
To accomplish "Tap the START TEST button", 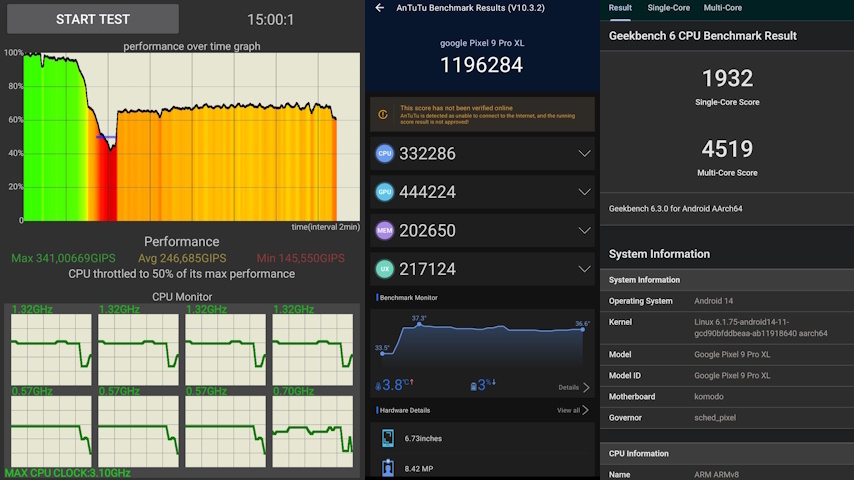I will click(93, 19).
